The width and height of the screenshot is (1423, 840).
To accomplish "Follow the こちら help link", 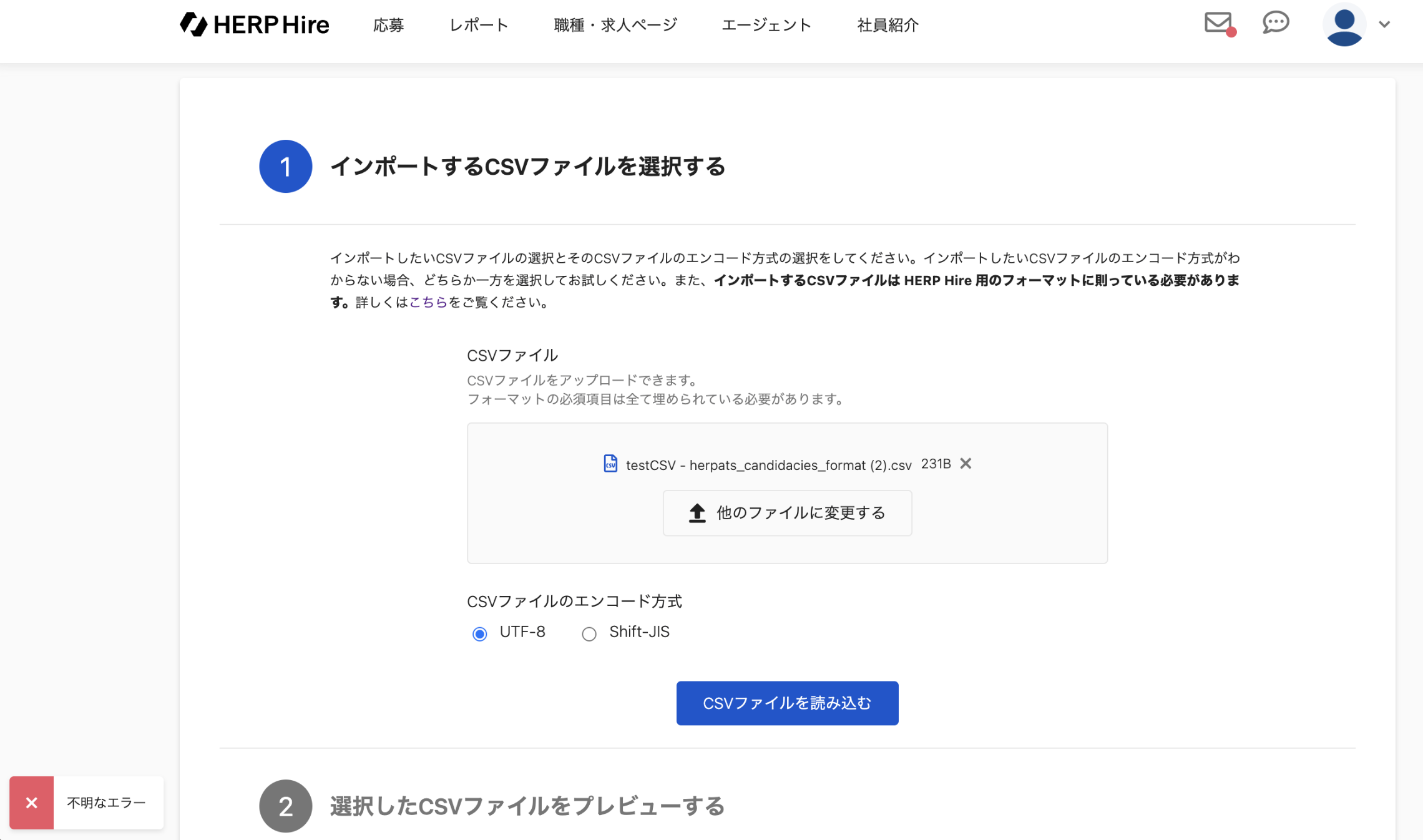I will [428, 303].
